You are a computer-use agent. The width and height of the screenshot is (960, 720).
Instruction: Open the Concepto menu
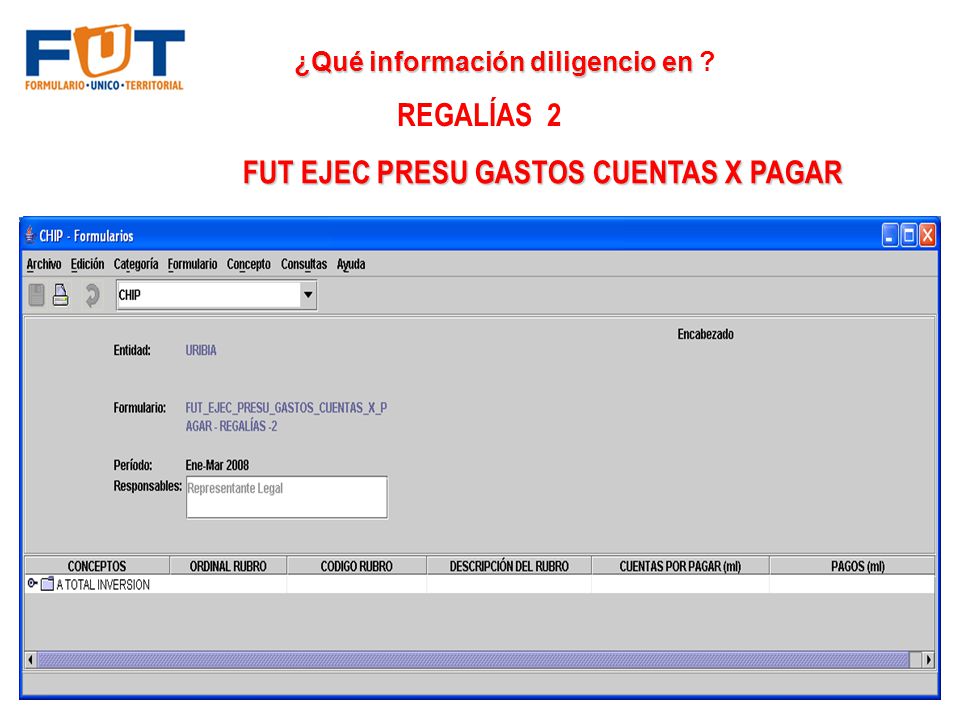point(249,264)
